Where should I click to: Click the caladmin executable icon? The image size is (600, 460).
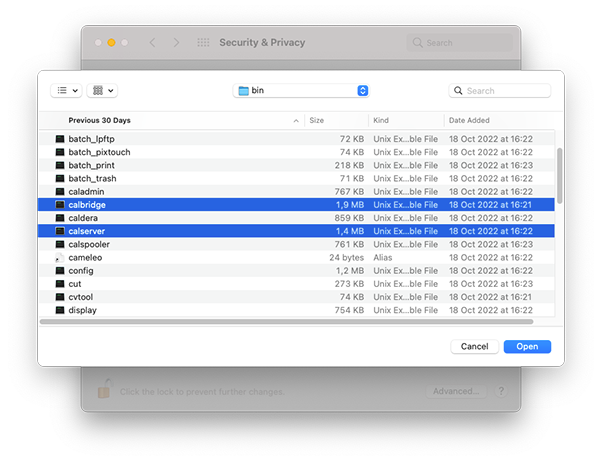[60, 191]
